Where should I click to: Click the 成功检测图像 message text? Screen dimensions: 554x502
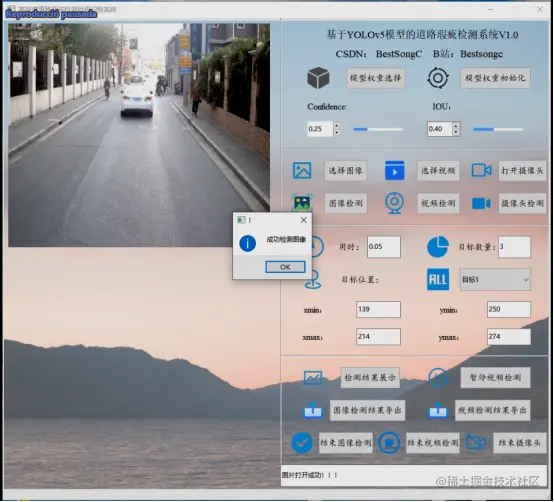point(286,240)
